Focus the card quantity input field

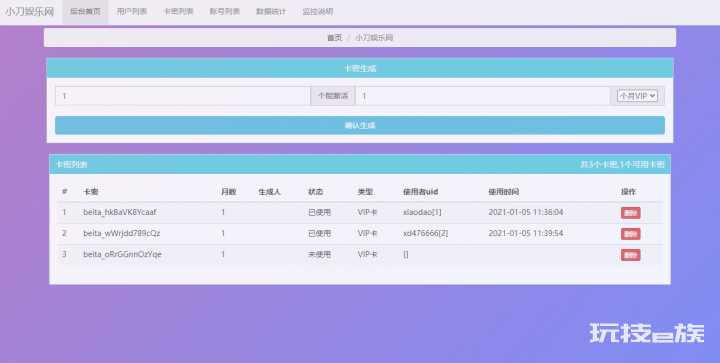click(x=183, y=96)
